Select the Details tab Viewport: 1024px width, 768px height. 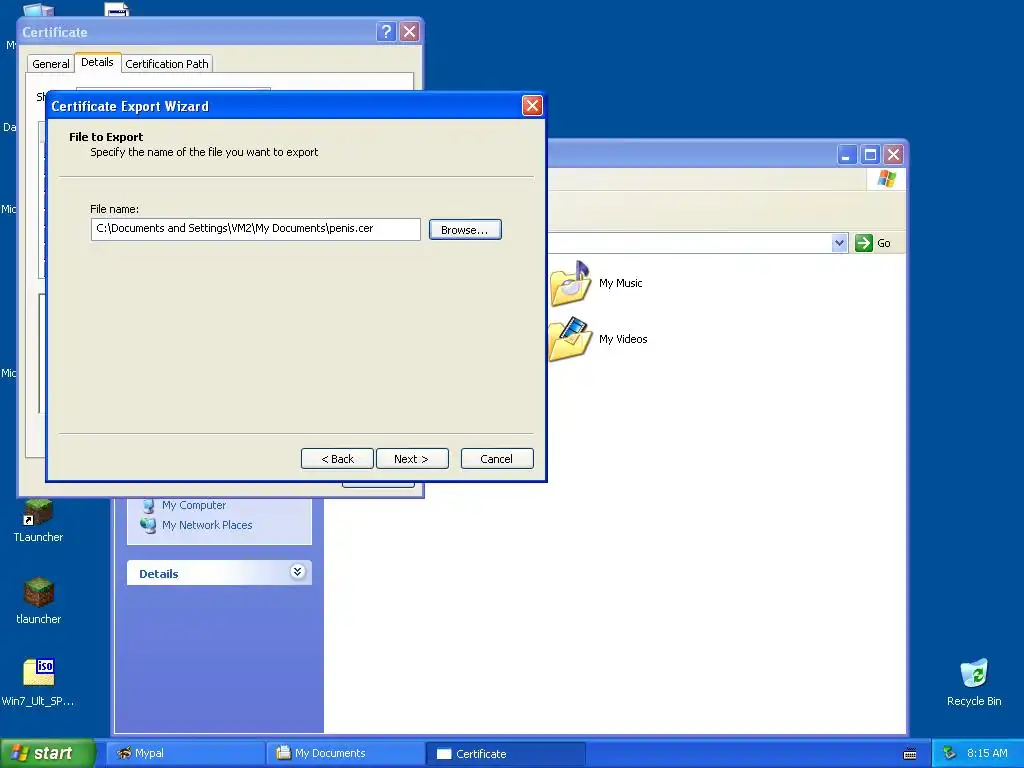click(97, 62)
